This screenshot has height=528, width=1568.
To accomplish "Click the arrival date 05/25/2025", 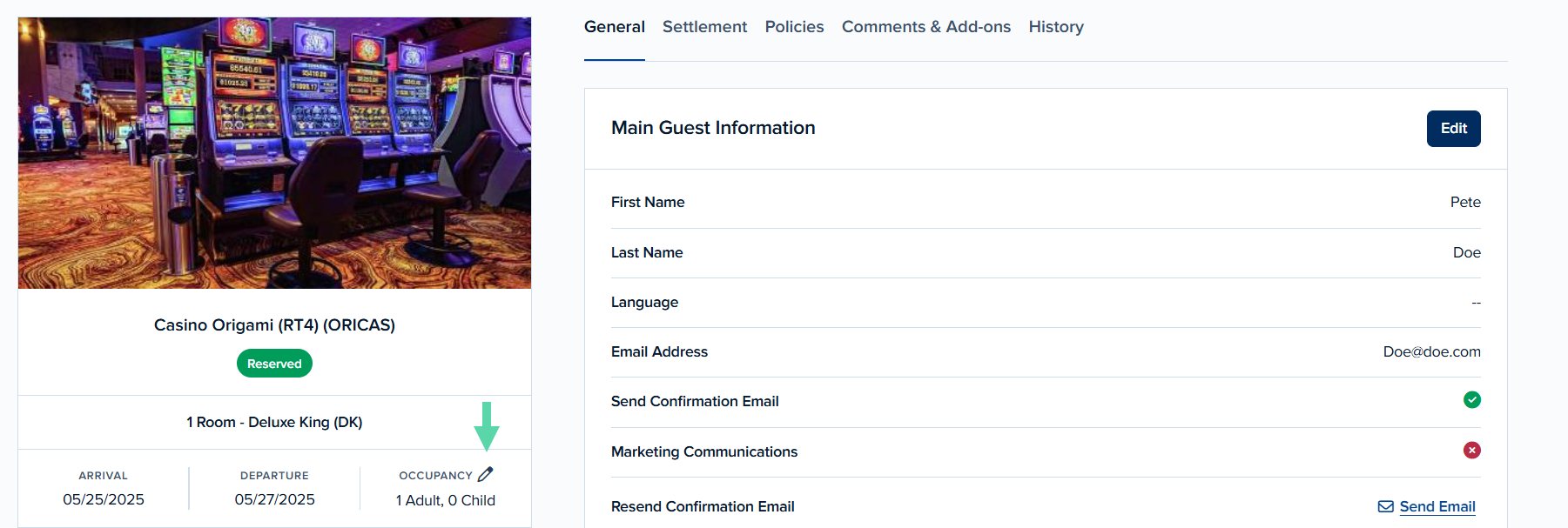I will click(104, 499).
